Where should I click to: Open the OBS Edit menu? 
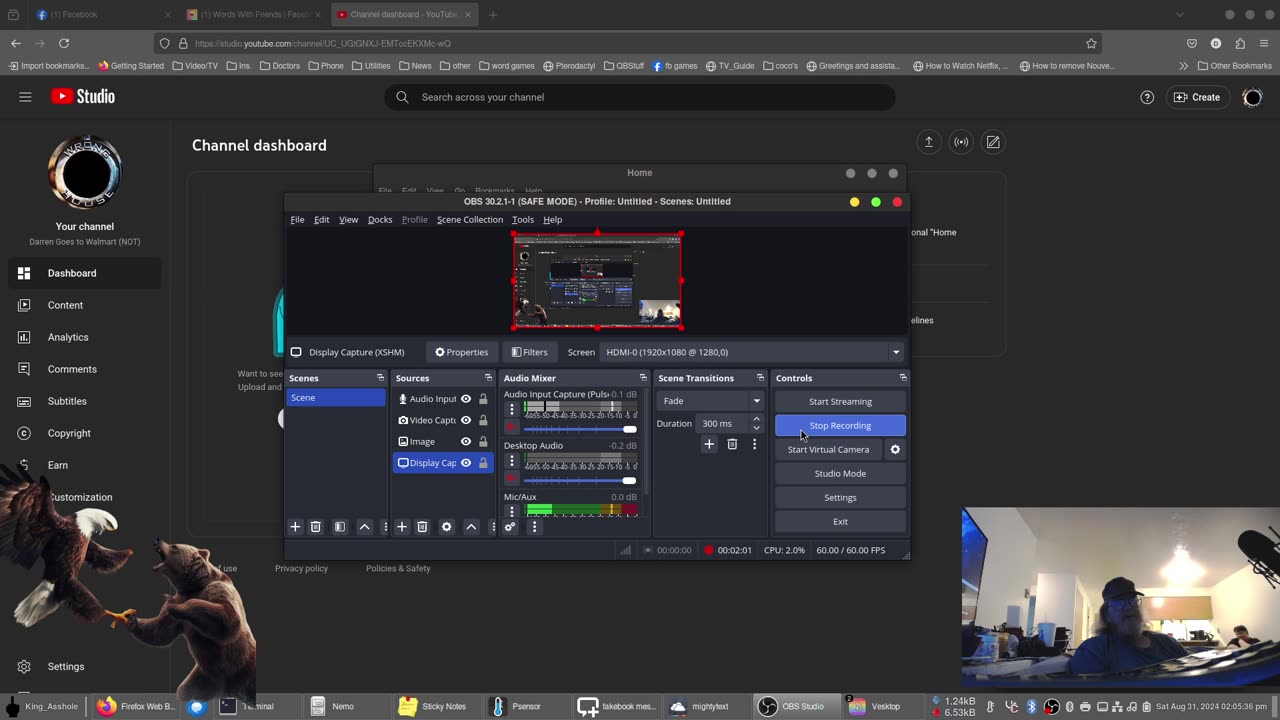pos(321,220)
